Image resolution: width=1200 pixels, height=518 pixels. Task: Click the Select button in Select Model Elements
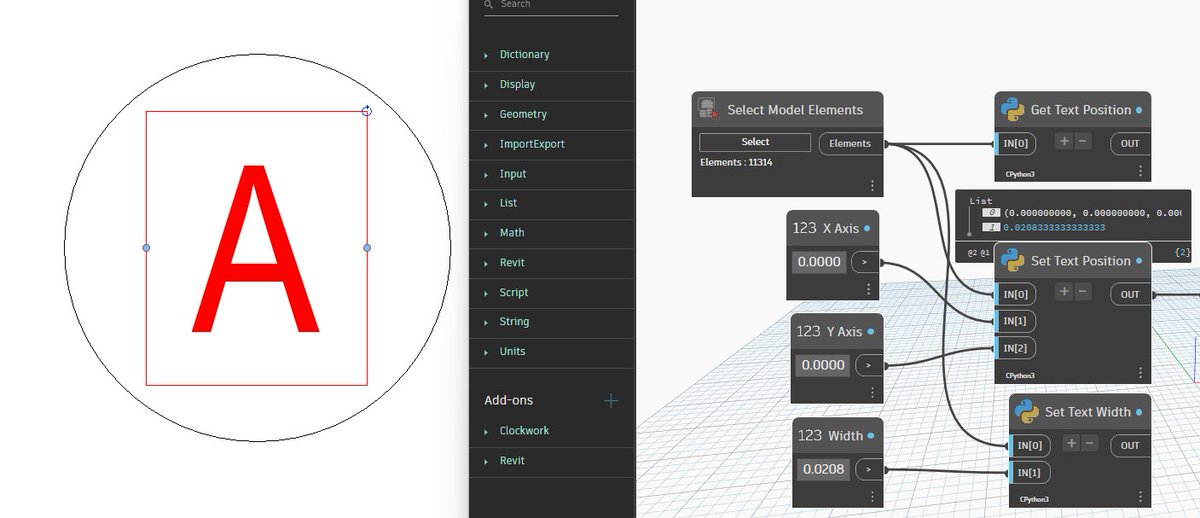coord(755,142)
